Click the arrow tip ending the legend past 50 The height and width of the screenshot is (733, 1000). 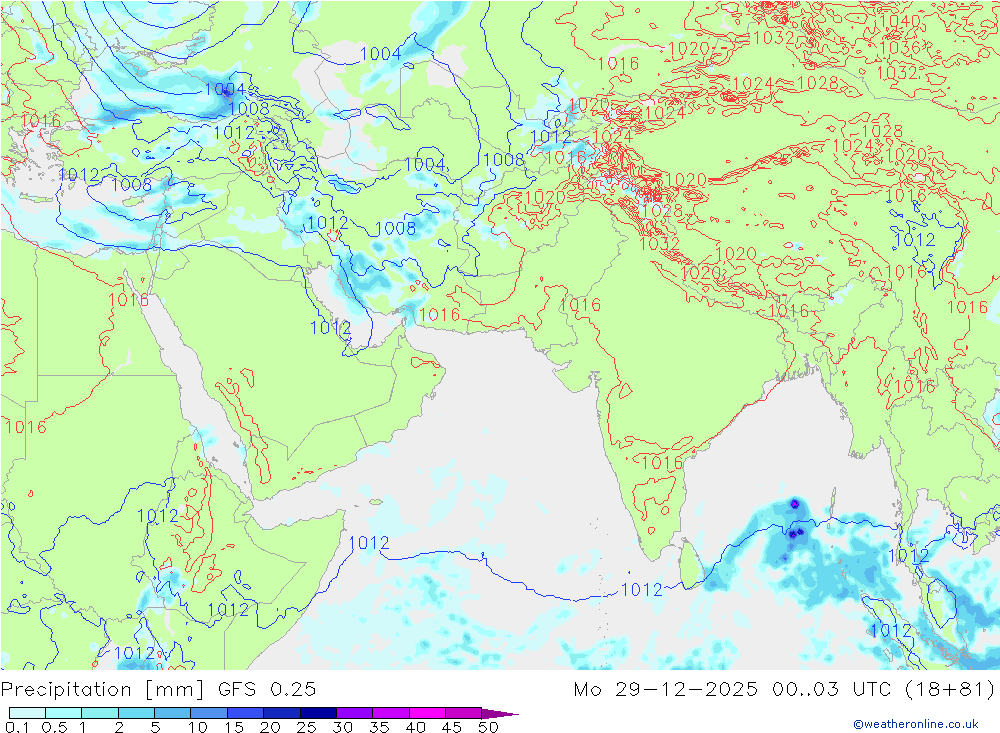coord(501,713)
